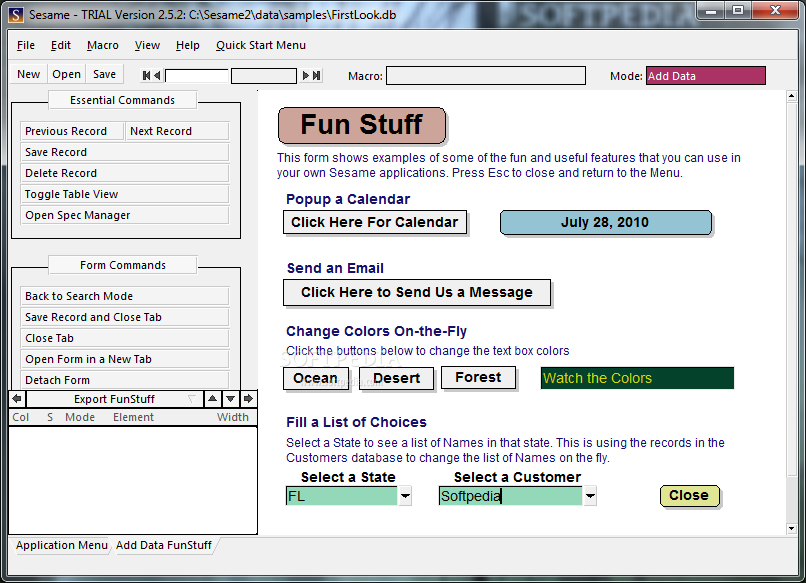Click Here to Send Us a Message

(x=417, y=293)
